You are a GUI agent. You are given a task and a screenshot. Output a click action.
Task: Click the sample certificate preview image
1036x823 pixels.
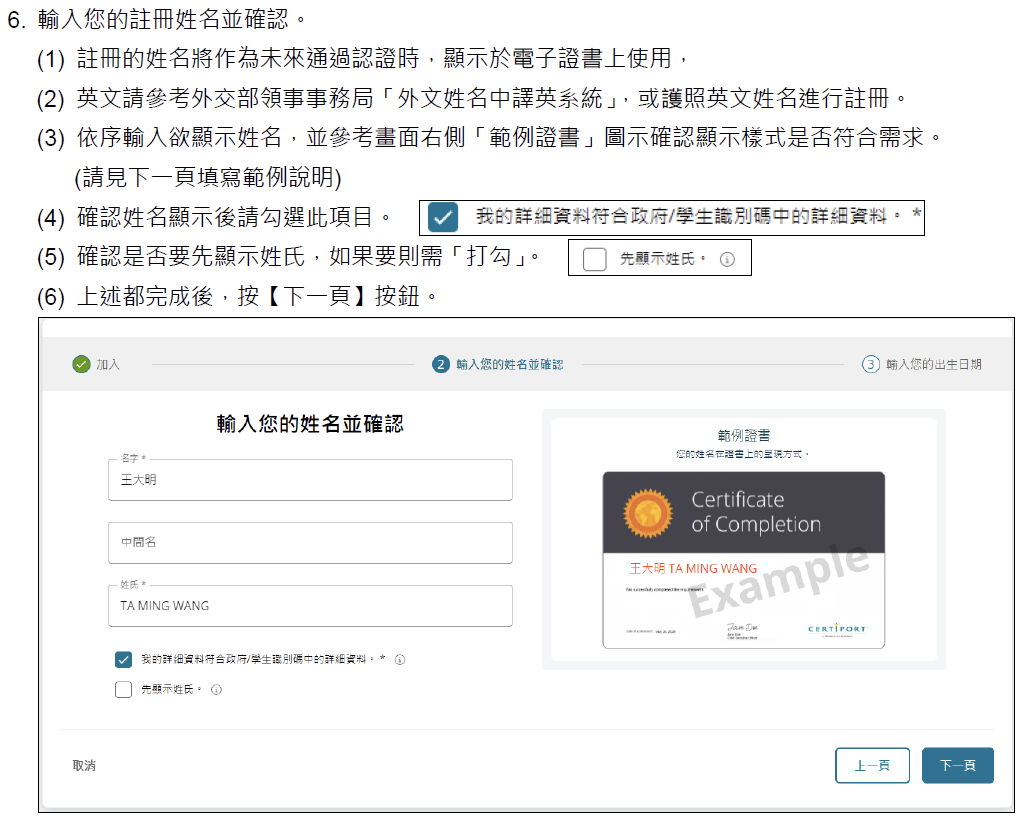(x=743, y=560)
